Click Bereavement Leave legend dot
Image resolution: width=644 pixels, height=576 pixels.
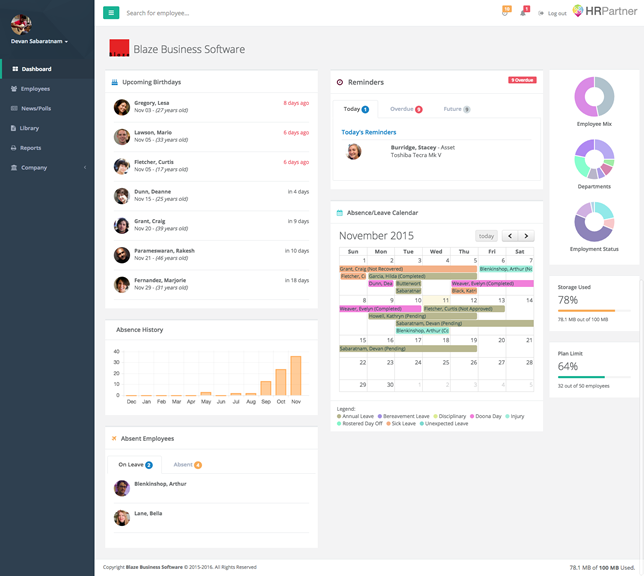pyautogui.click(x=380, y=416)
